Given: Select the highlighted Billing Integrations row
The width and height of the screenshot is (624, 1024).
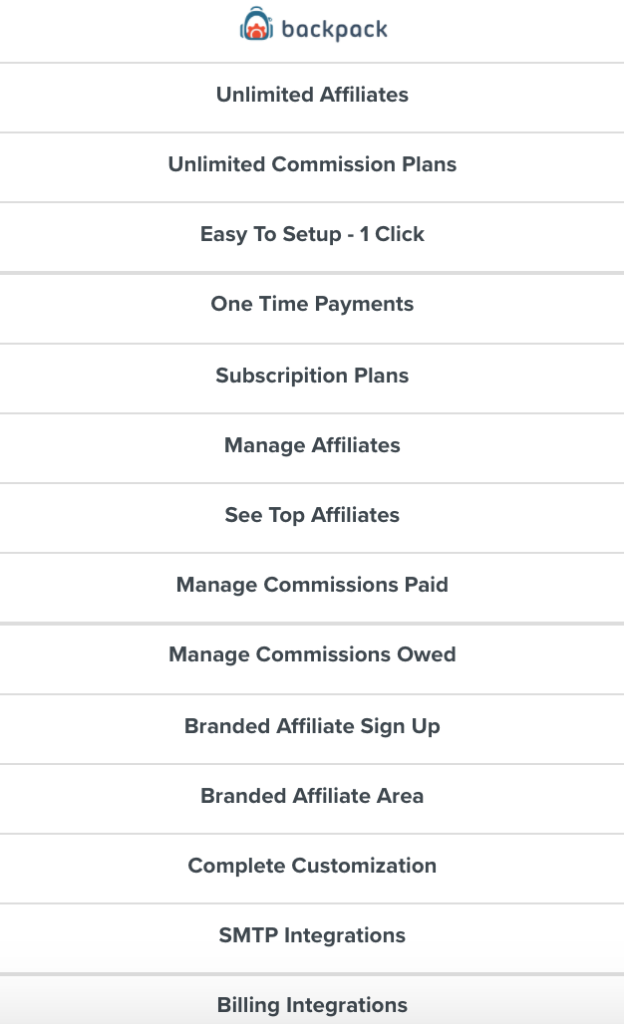Looking at the screenshot, I should [x=312, y=1000].
